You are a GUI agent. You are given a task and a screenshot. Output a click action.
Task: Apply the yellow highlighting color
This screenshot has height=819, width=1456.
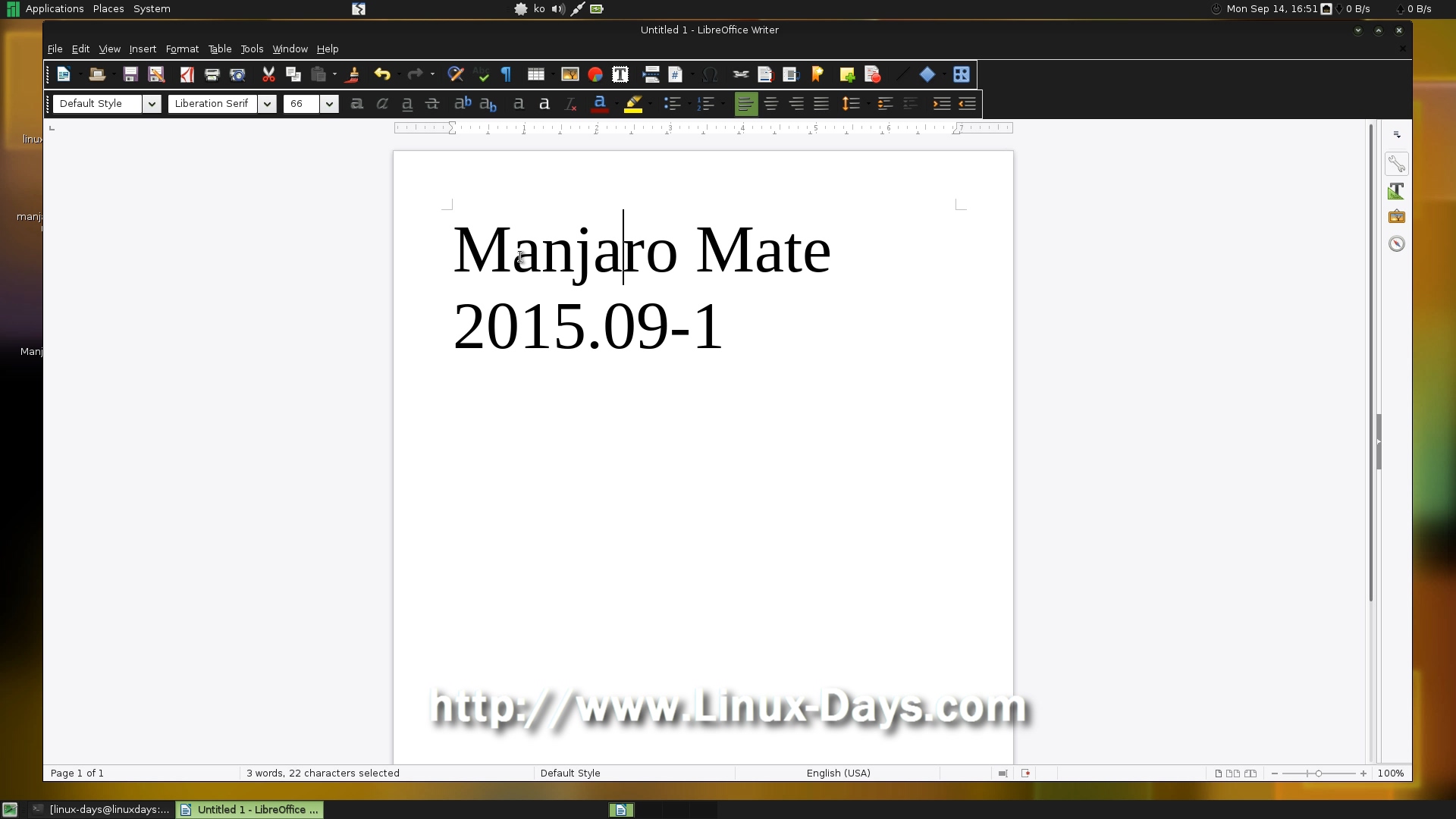[633, 104]
